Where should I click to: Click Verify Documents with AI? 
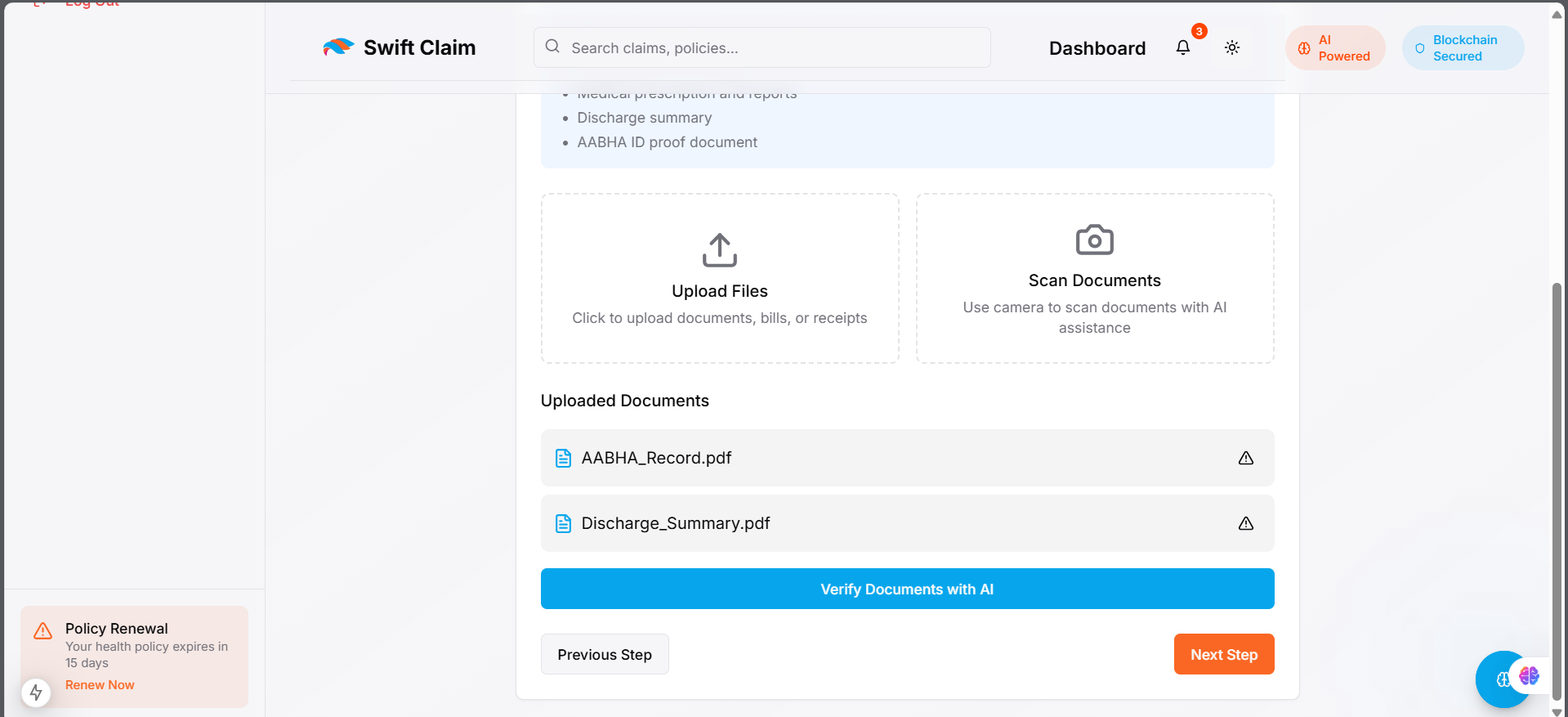coord(907,589)
